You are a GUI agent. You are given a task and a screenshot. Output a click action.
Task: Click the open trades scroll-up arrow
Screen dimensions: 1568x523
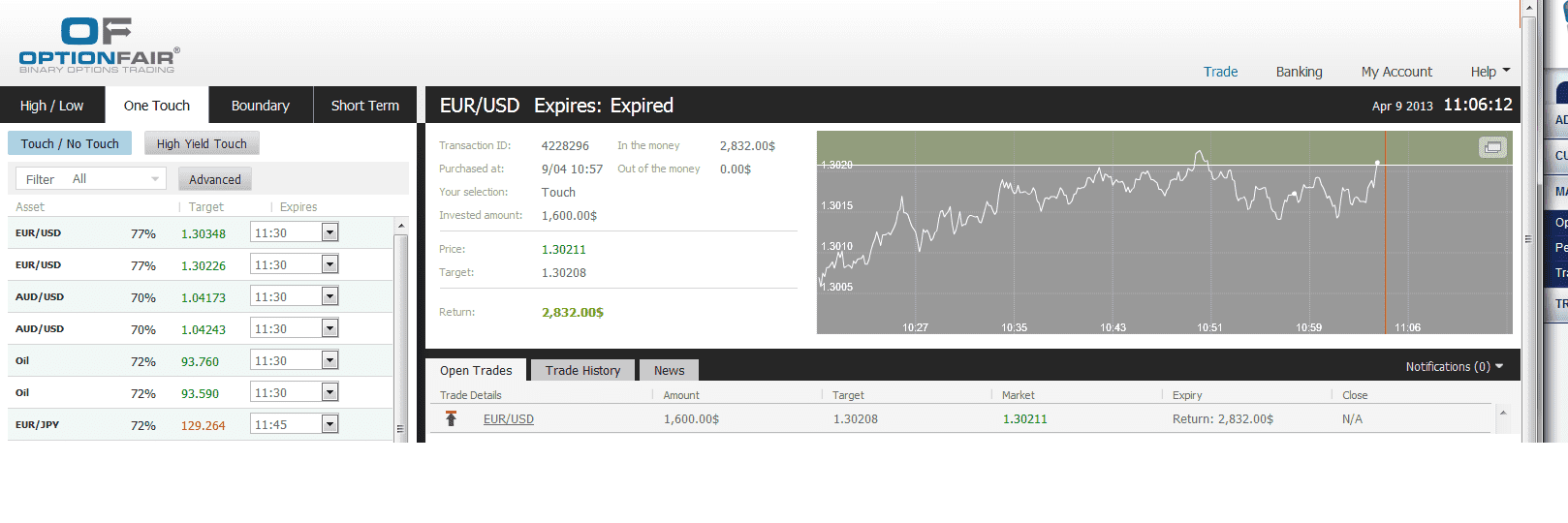click(1503, 414)
